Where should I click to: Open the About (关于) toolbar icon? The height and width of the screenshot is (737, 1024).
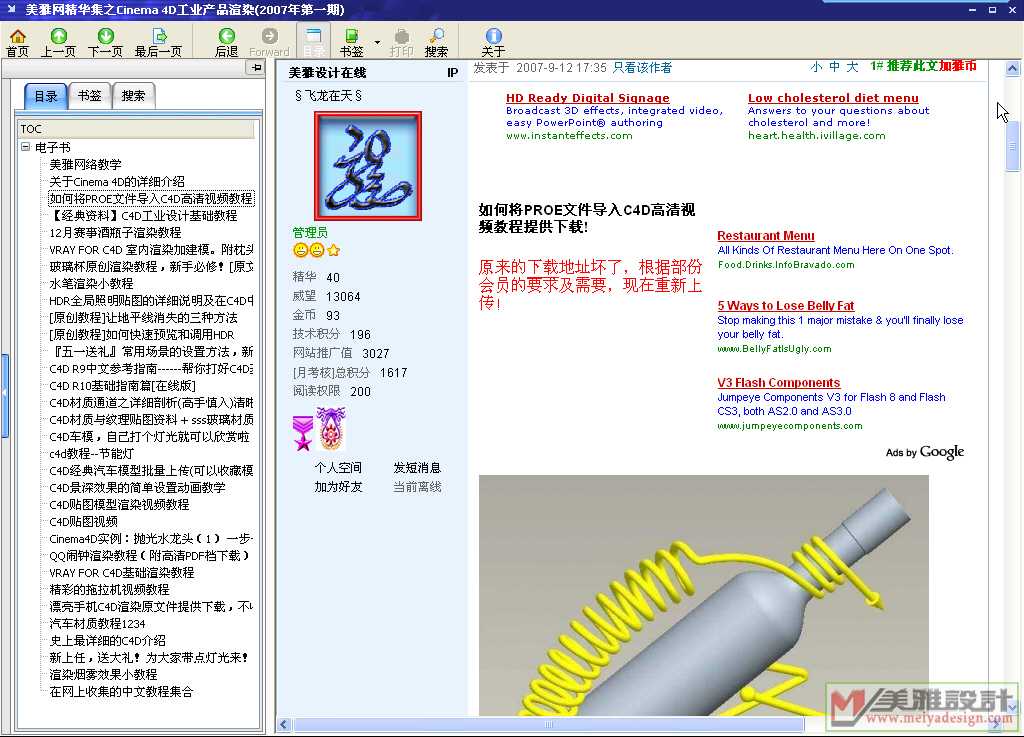(x=493, y=42)
